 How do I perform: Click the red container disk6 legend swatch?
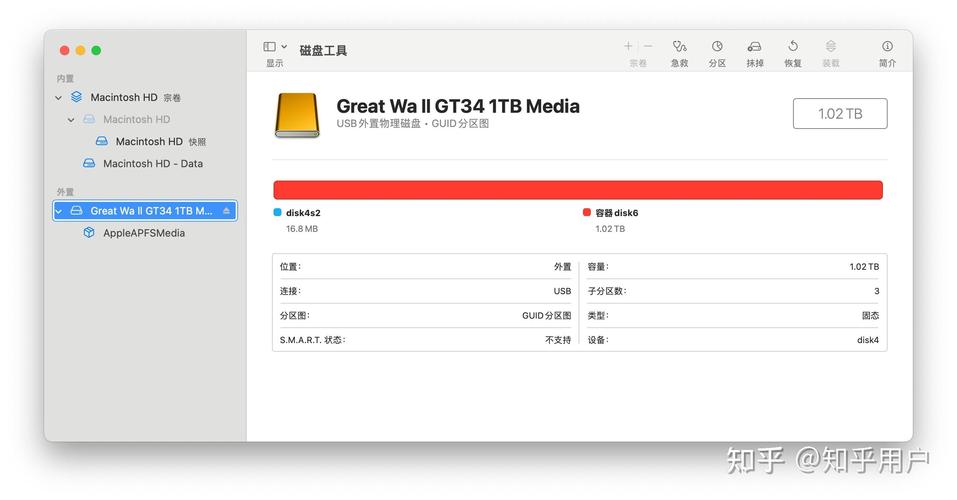587,212
